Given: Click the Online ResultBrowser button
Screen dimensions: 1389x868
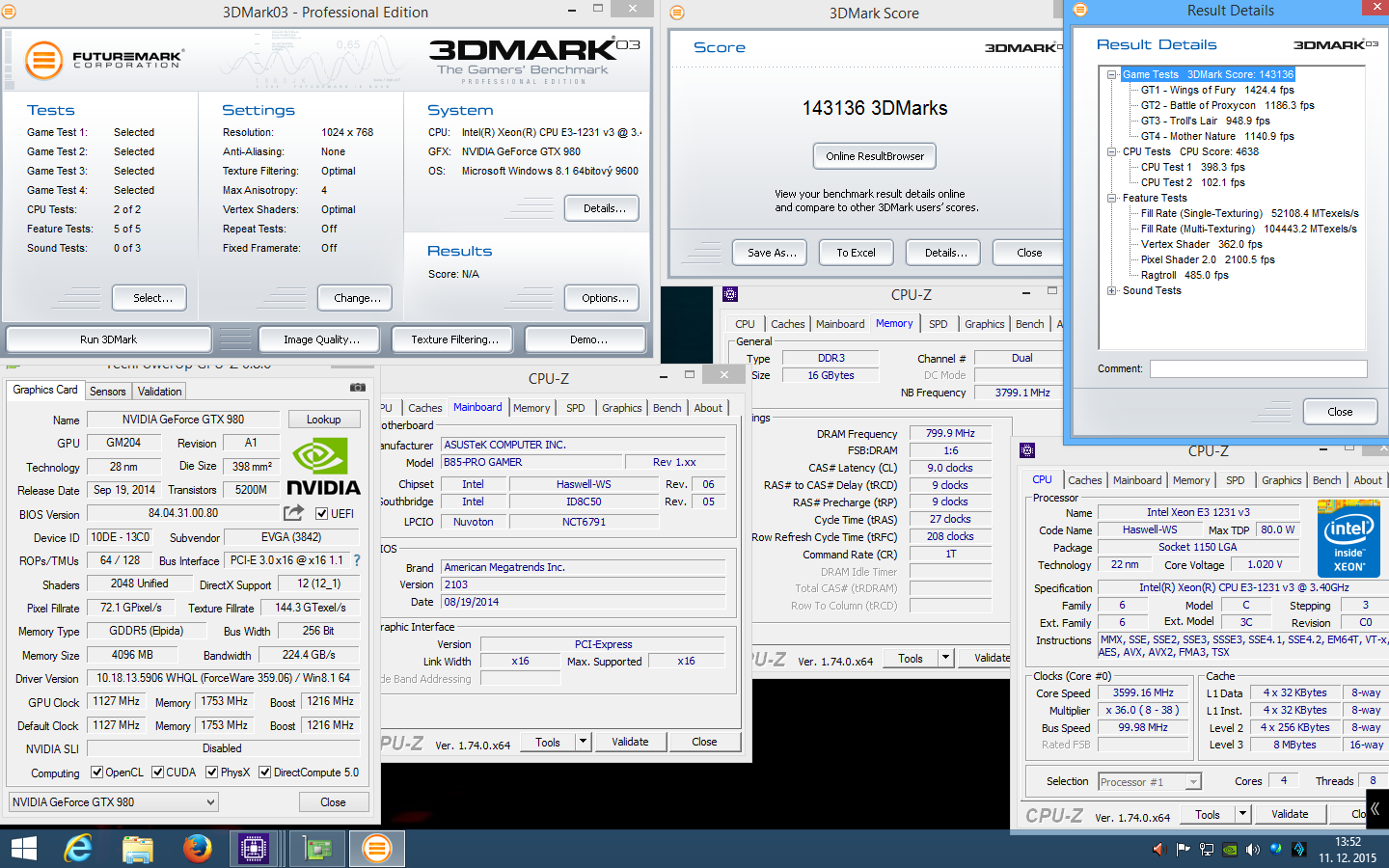Looking at the screenshot, I should 874,156.
